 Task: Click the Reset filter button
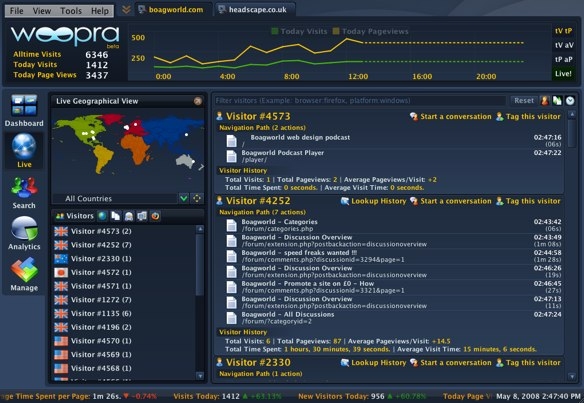524,101
